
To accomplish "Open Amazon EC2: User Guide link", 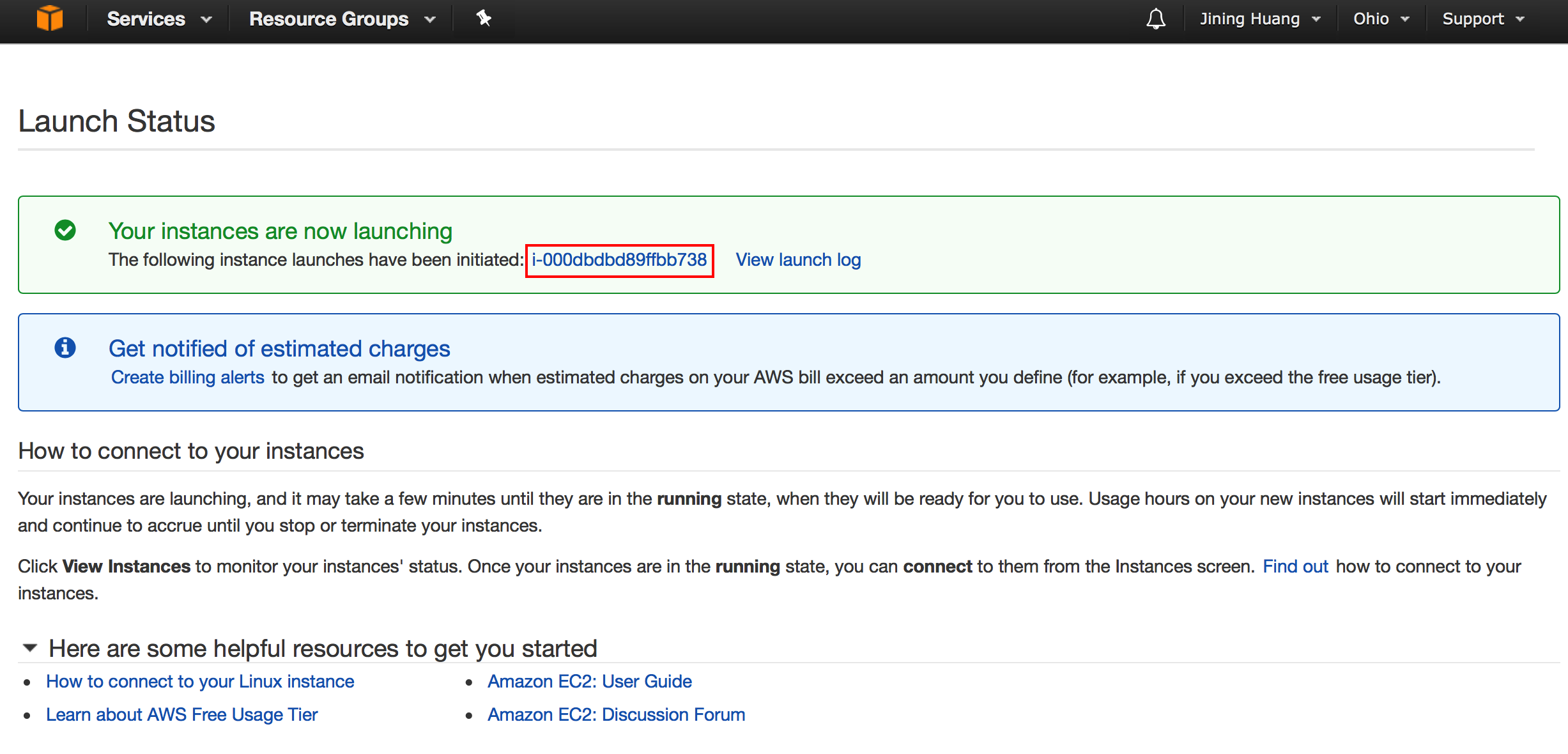I will tap(590, 682).
